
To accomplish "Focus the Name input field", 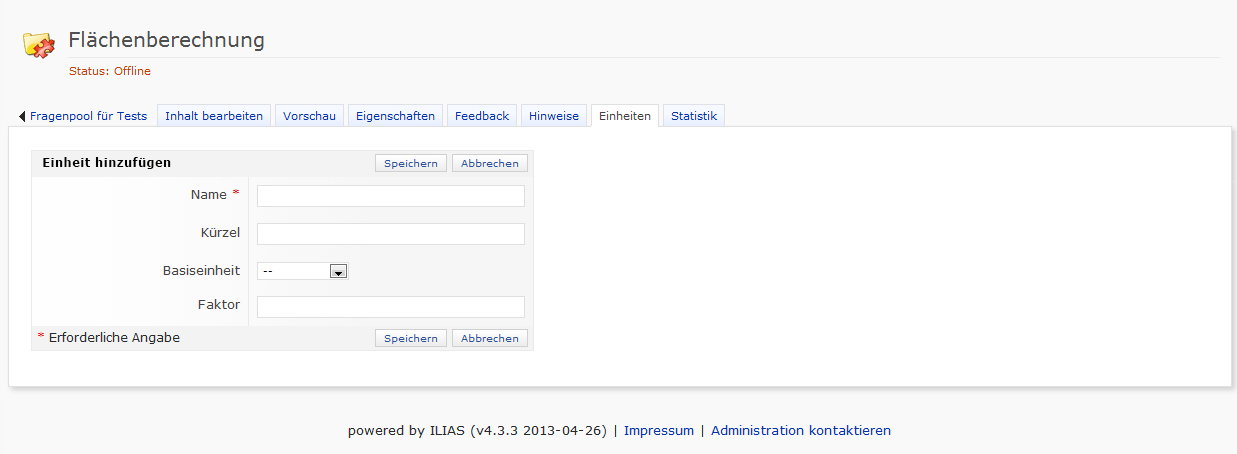I will (x=390, y=196).
